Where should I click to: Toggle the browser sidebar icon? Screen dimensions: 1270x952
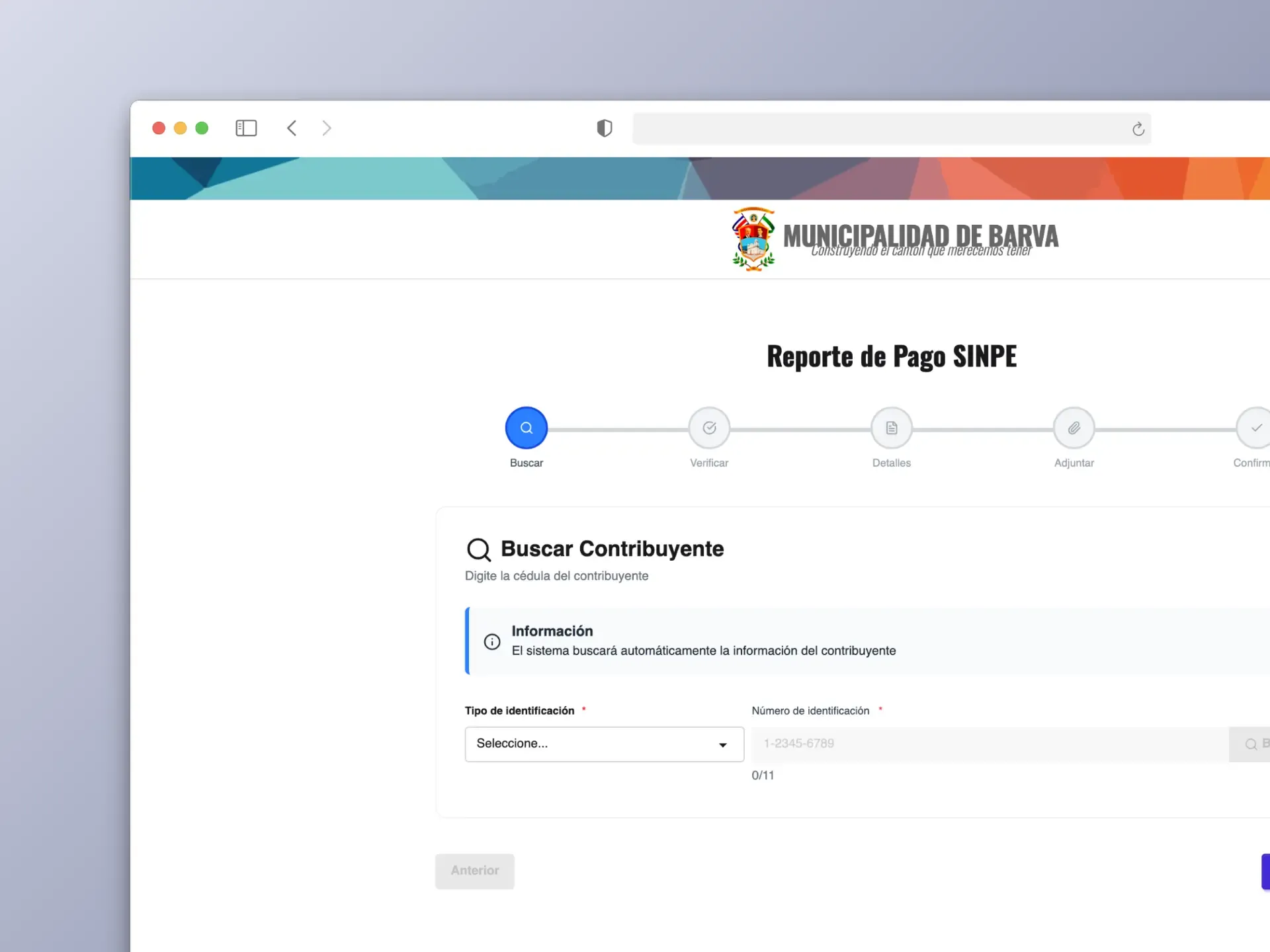coord(246,128)
